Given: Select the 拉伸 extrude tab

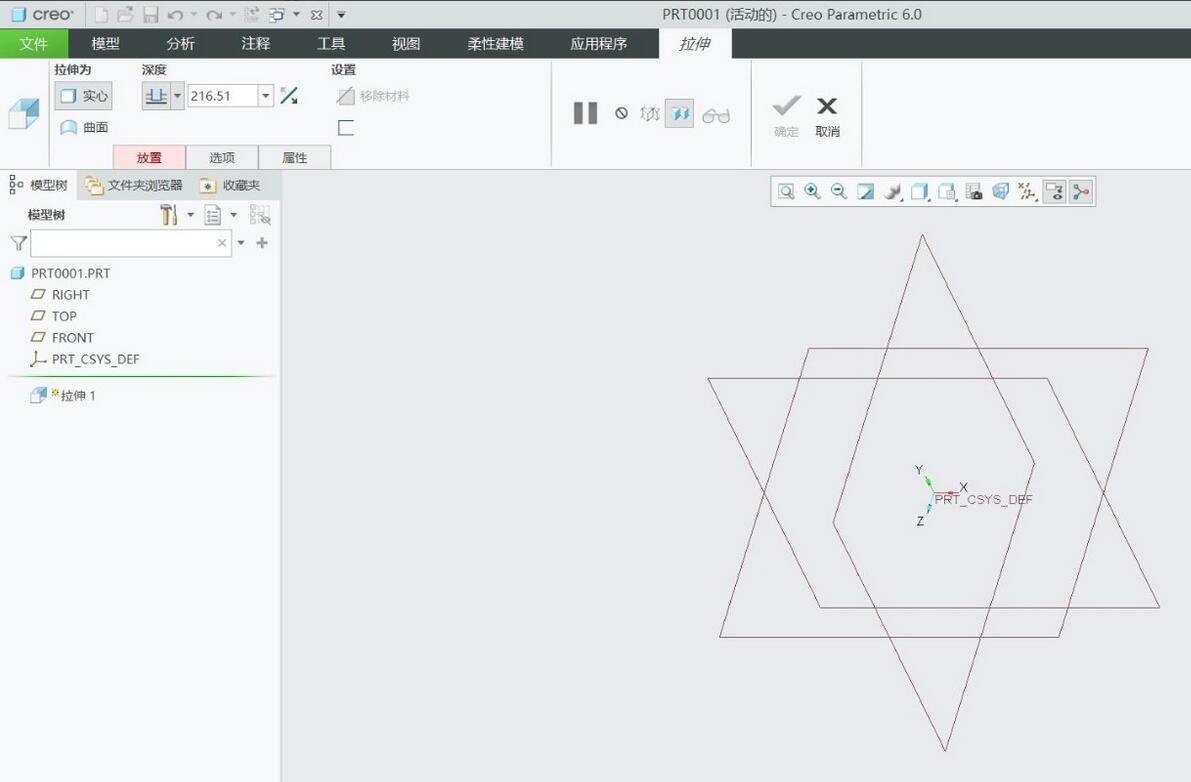Looking at the screenshot, I should coord(695,44).
